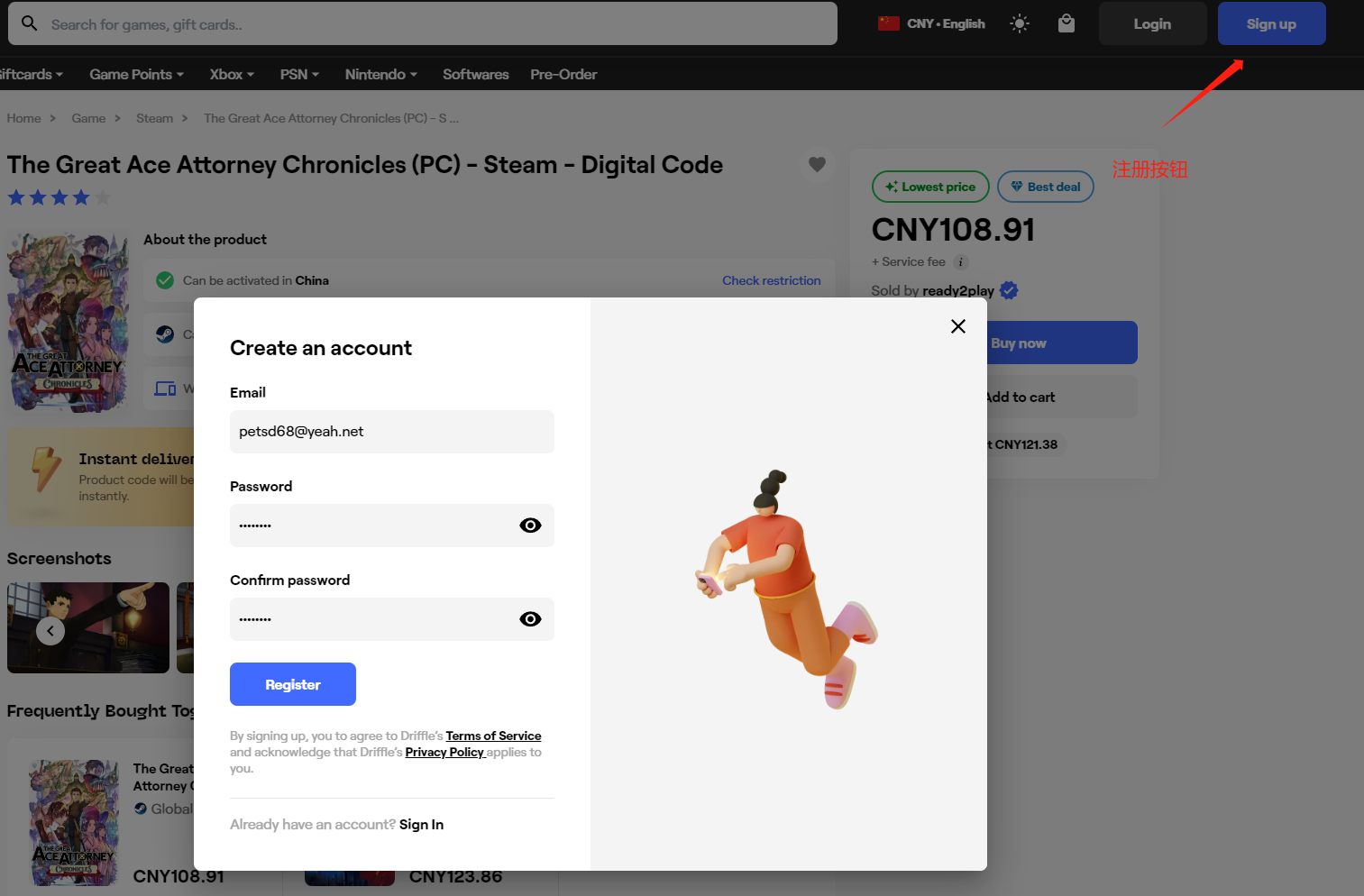Focus the Password input field
The image size is (1364, 896).
(392, 526)
